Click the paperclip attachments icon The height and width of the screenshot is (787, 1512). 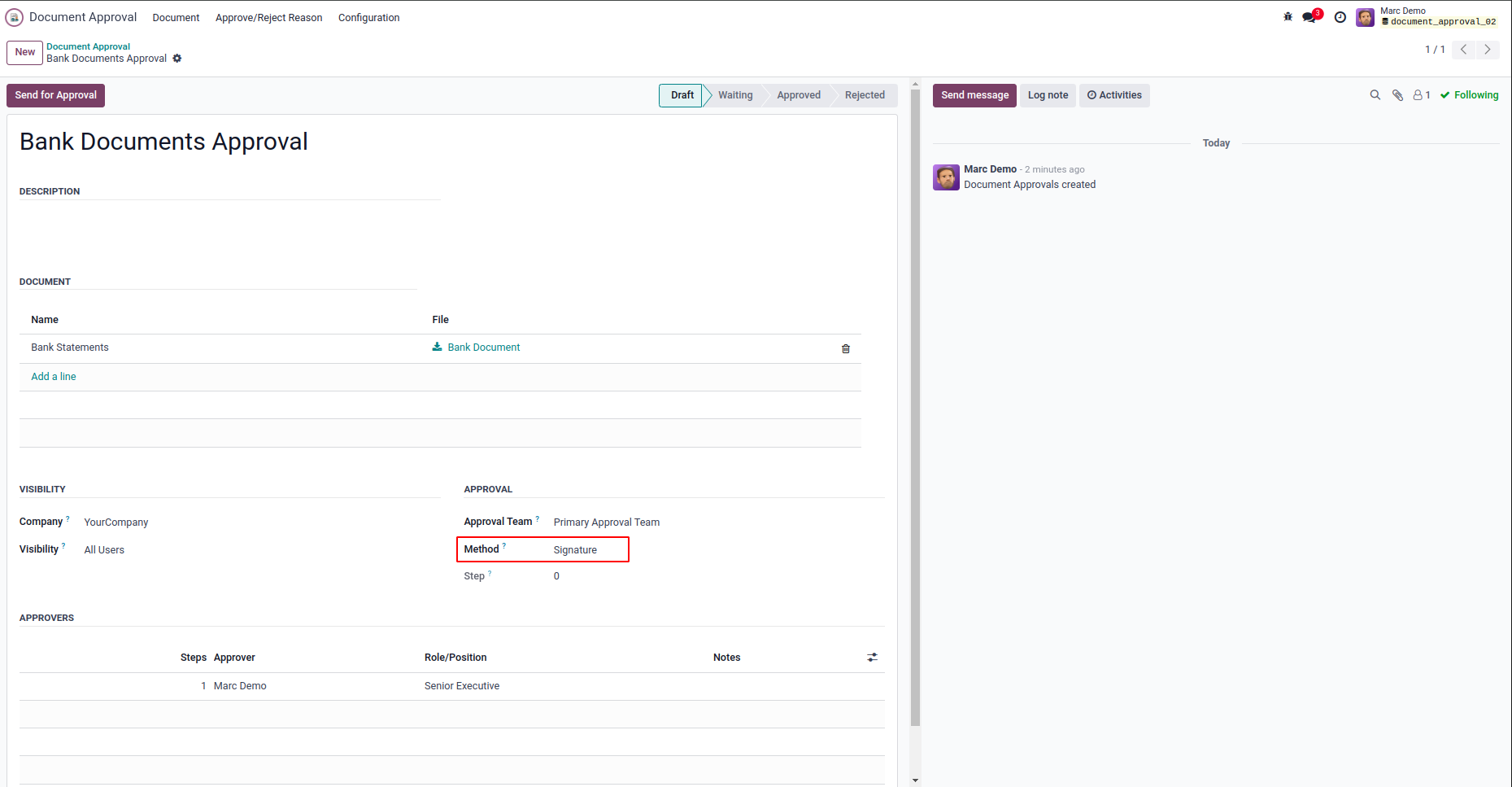click(1398, 95)
